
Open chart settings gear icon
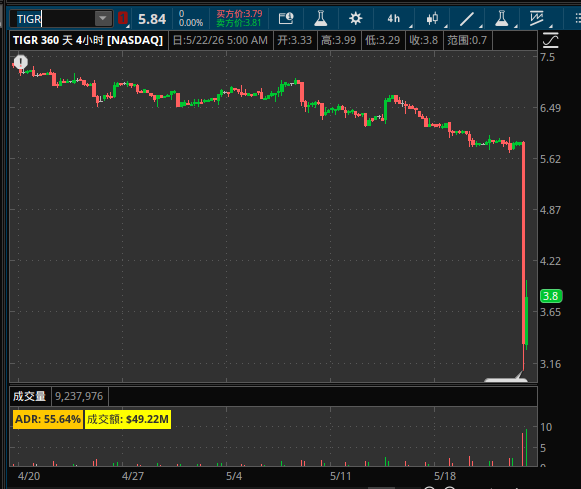[x=355, y=18]
